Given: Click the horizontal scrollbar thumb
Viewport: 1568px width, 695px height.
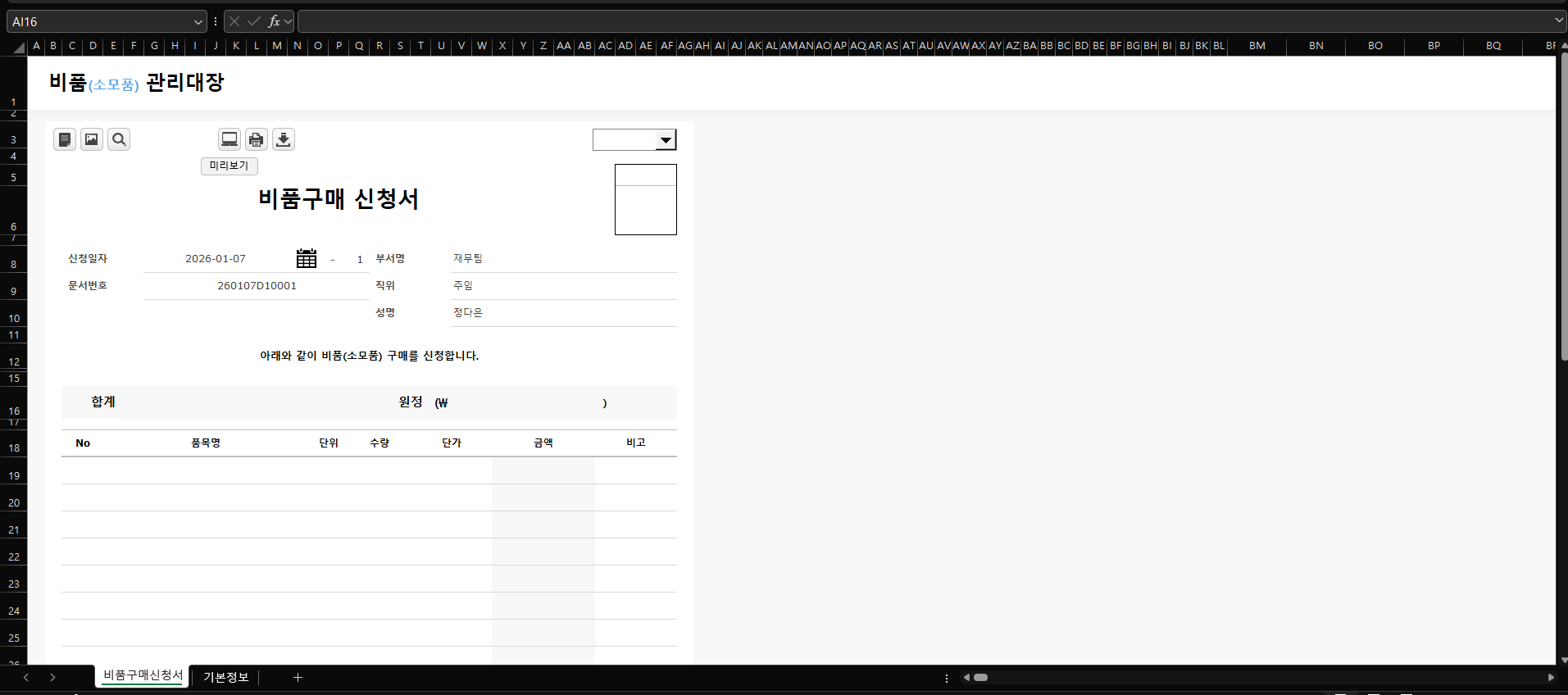Looking at the screenshot, I should coord(980,678).
